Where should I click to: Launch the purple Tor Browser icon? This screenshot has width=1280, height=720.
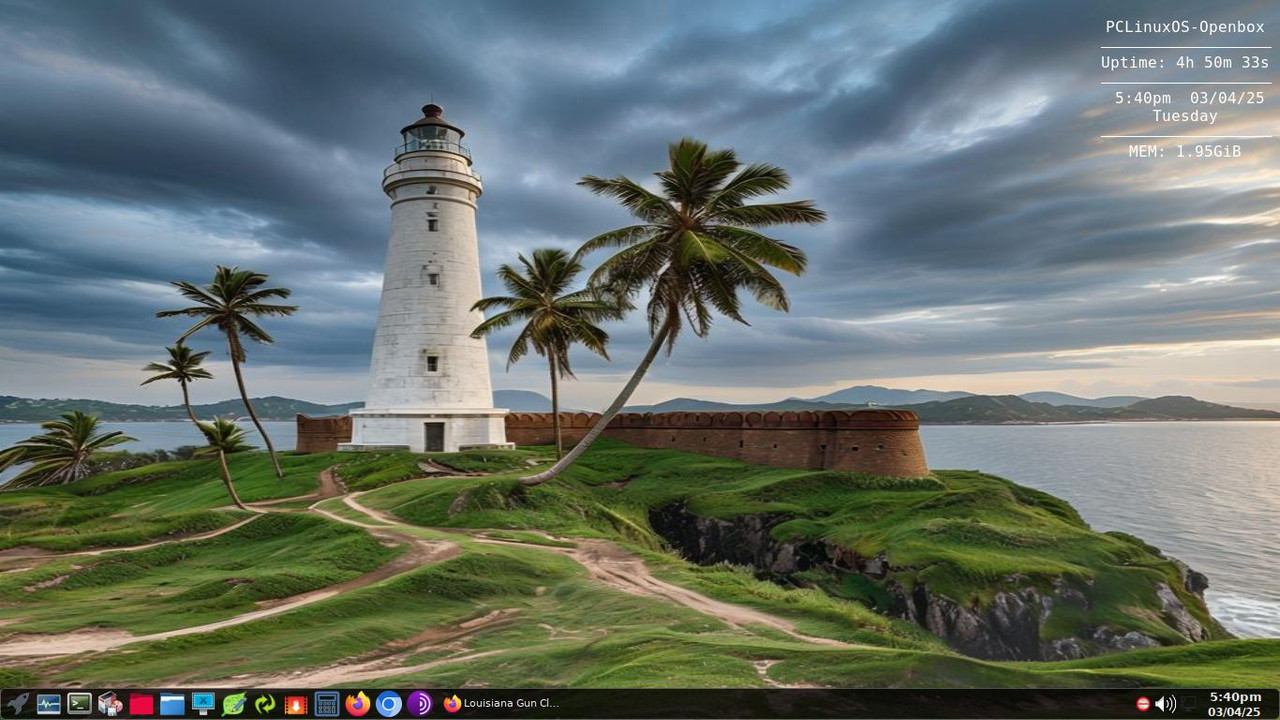pos(420,704)
